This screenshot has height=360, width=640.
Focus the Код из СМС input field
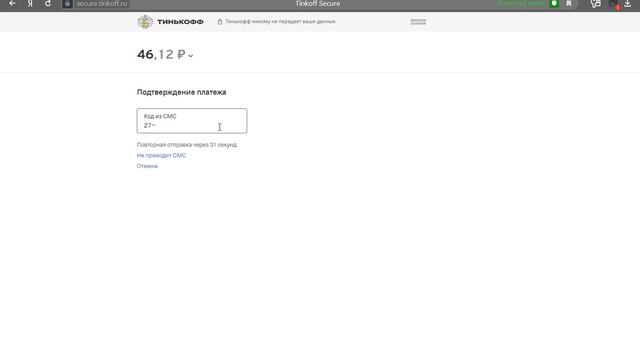[x=192, y=121]
